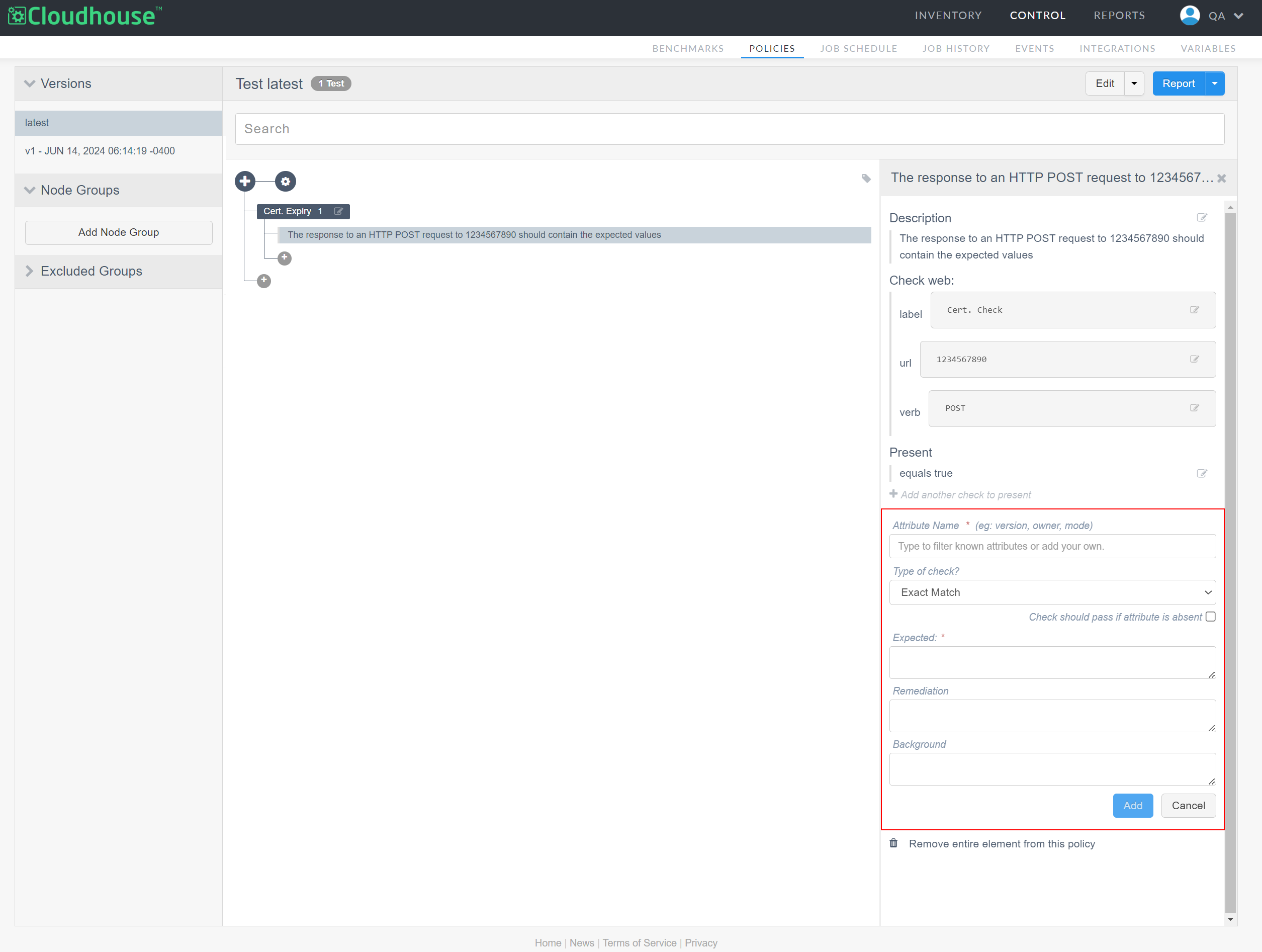The height and width of the screenshot is (952, 1262).
Task: Go to the Inventory menu
Action: point(948,16)
